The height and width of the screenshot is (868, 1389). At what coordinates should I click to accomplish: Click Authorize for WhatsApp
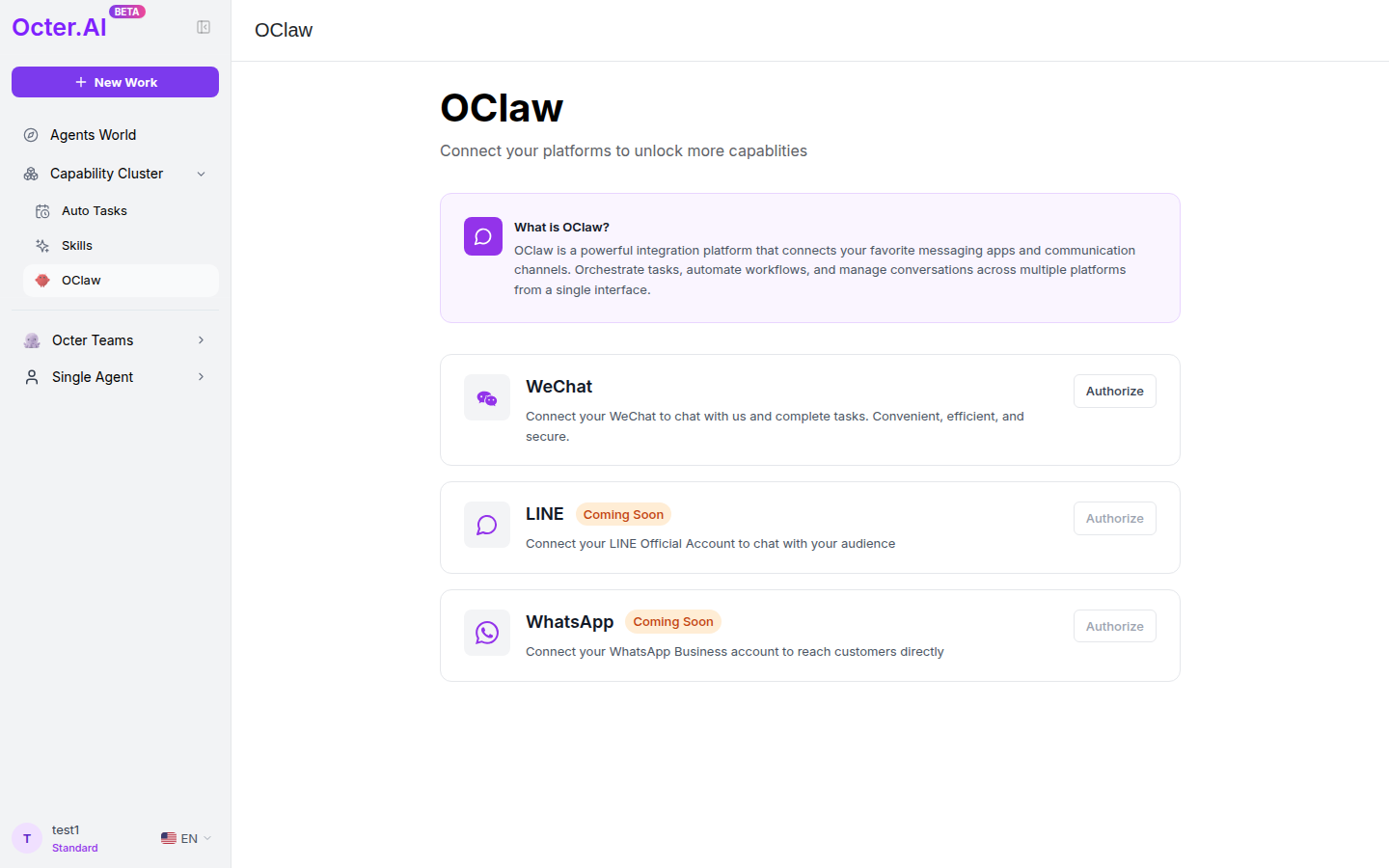point(1115,626)
